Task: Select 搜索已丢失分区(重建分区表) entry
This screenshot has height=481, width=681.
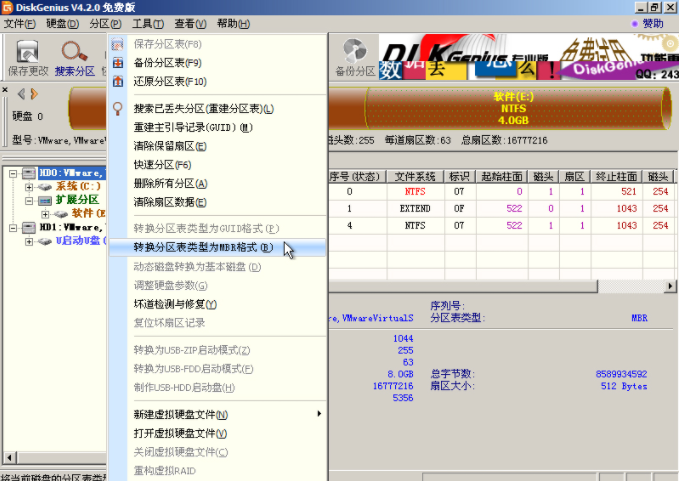Action: click(218, 109)
